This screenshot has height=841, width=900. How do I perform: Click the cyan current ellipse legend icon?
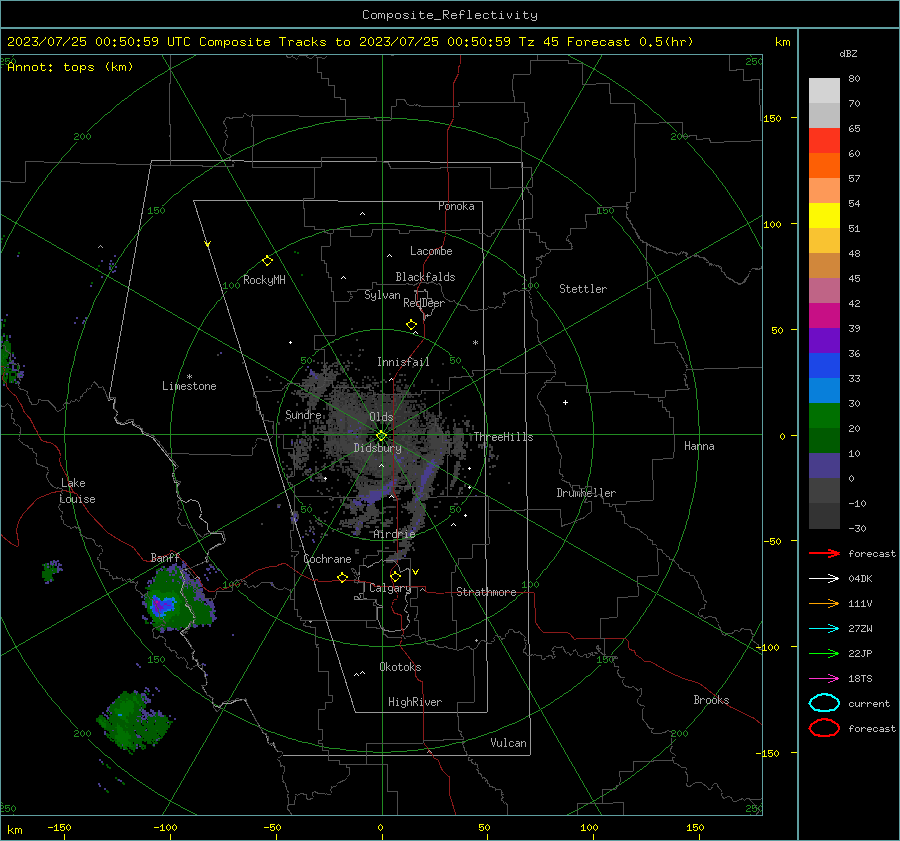824,703
